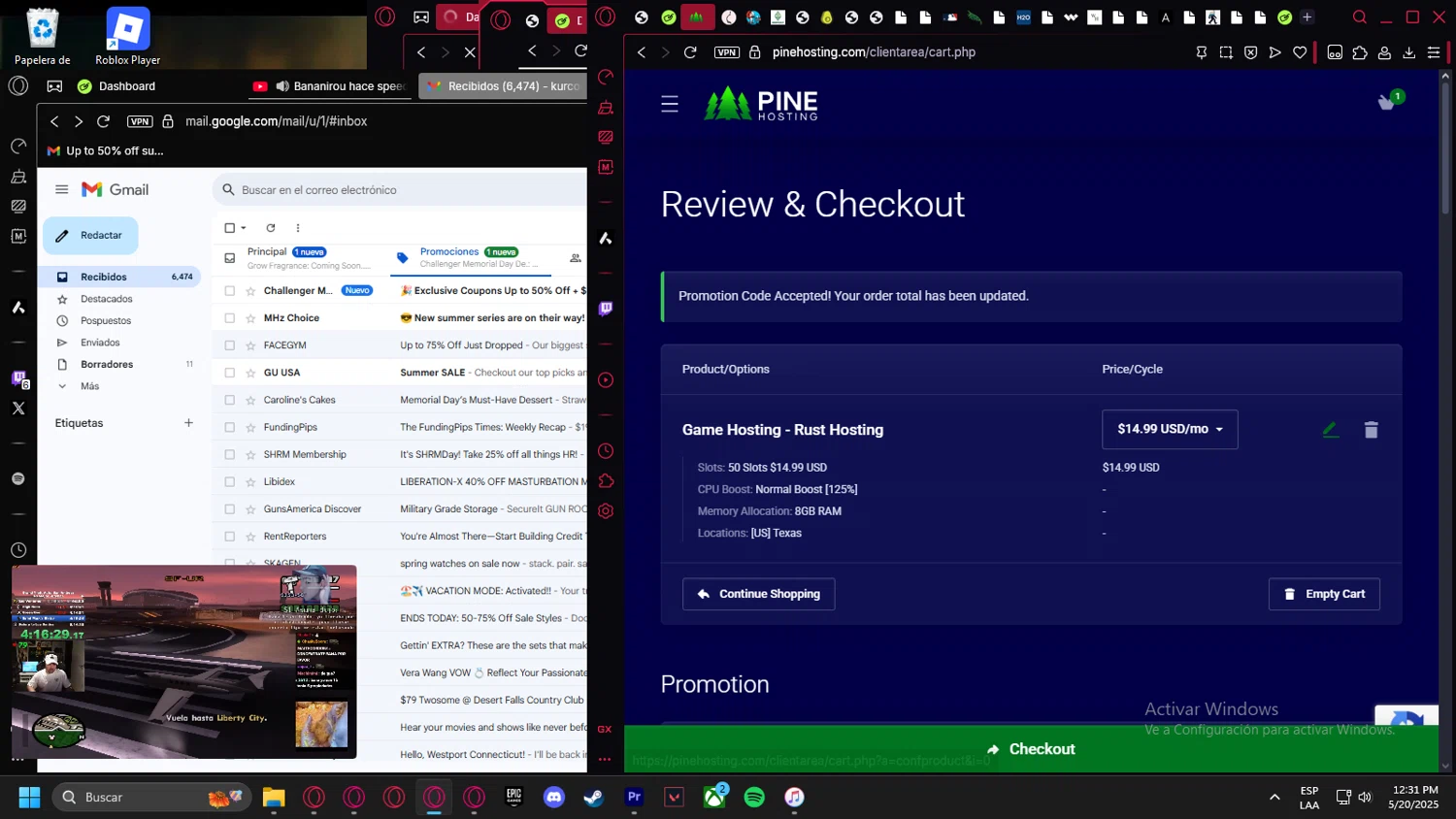
Task: Open Roblox Player desktop shortcut
Action: tap(127, 37)
